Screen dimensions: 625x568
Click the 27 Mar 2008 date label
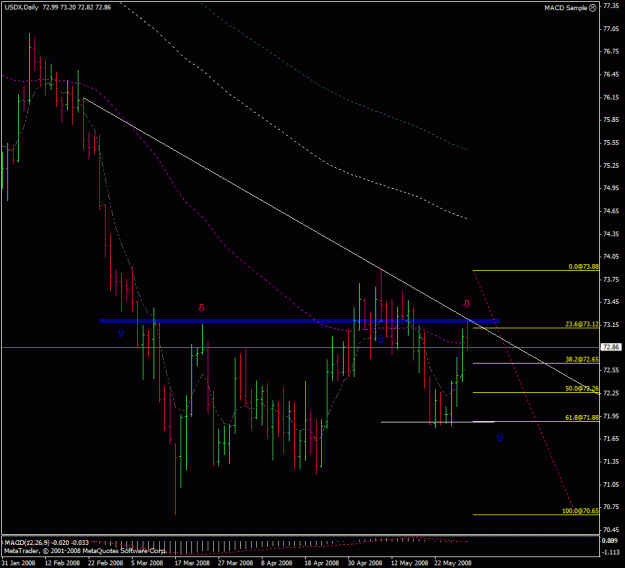[235, 563]
